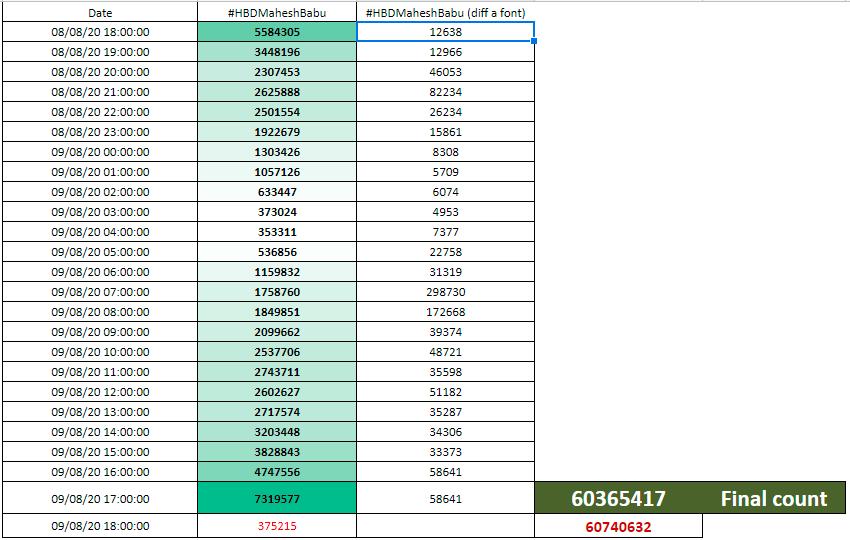
Task: Select cell with value 1849851
Action: click(x=277, y=312)
